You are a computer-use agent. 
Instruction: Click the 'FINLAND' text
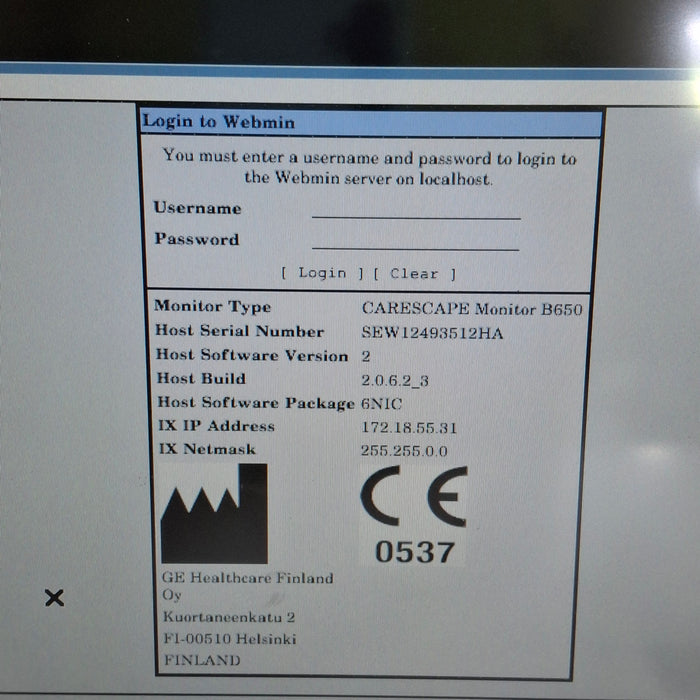202,660
